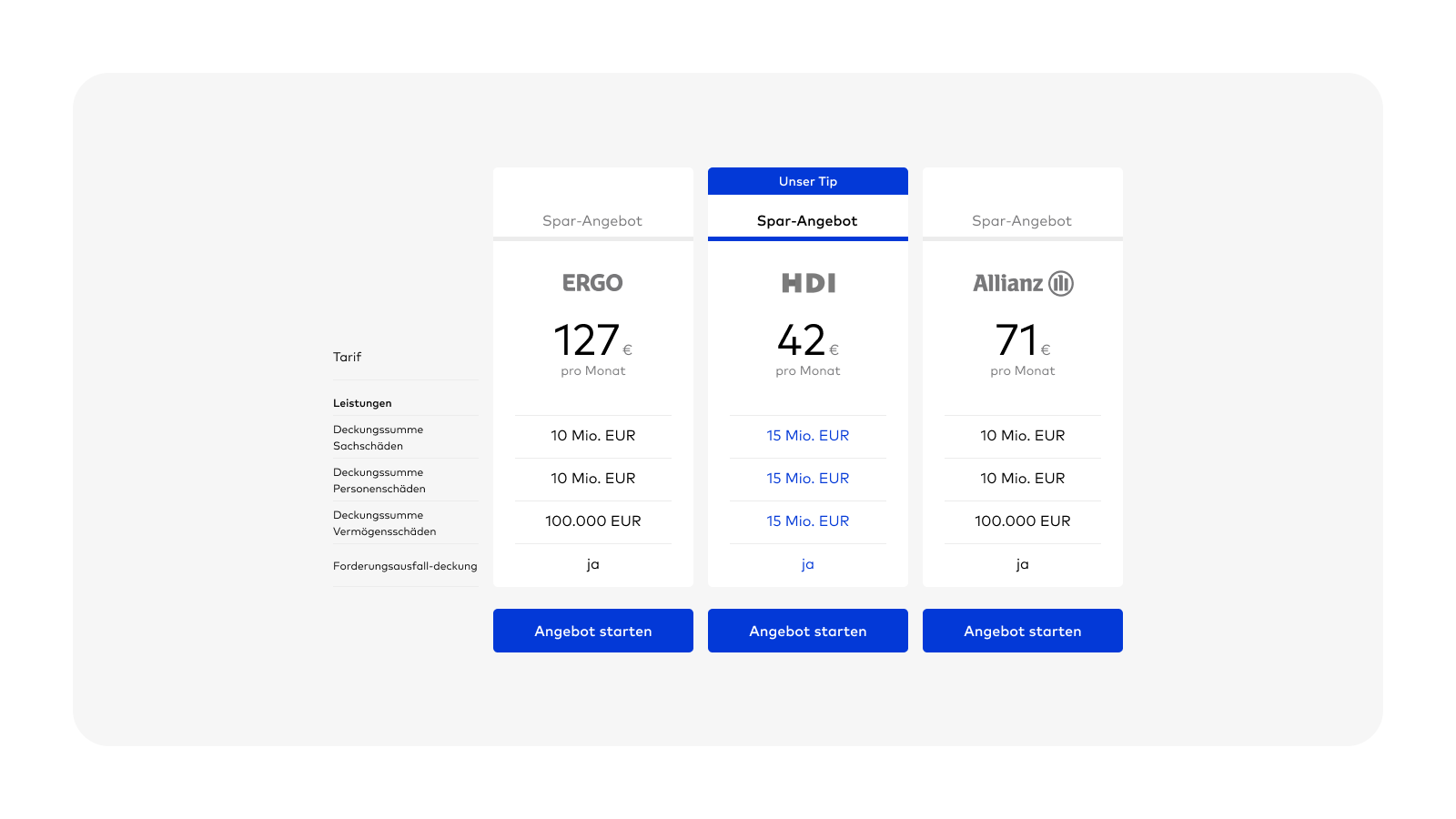Image resolution: width=1456 pixels, height=819 pixels.
Task: Click the HDI logo
Action: click(808, 283)
